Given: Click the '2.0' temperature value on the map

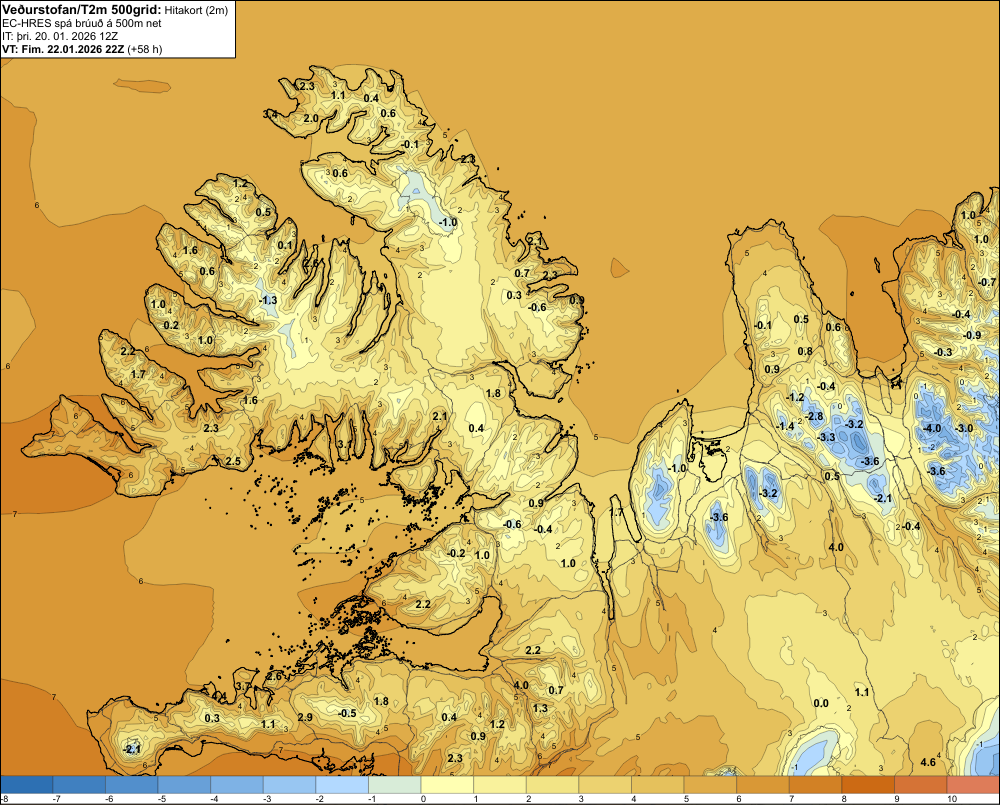Looking at the screenshot, I should (311, 119).
